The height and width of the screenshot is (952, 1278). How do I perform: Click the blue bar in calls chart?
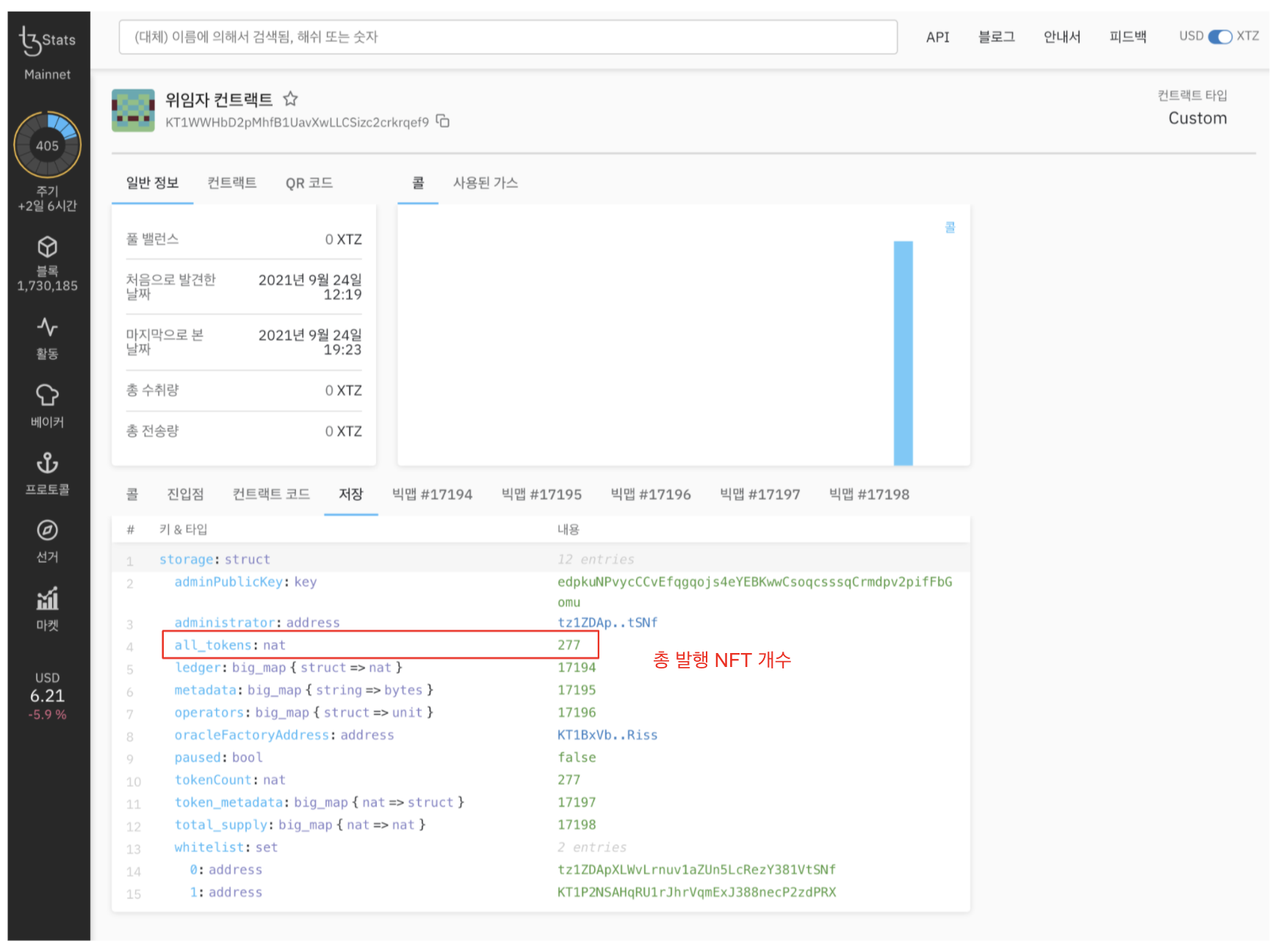tap(903, 353)
